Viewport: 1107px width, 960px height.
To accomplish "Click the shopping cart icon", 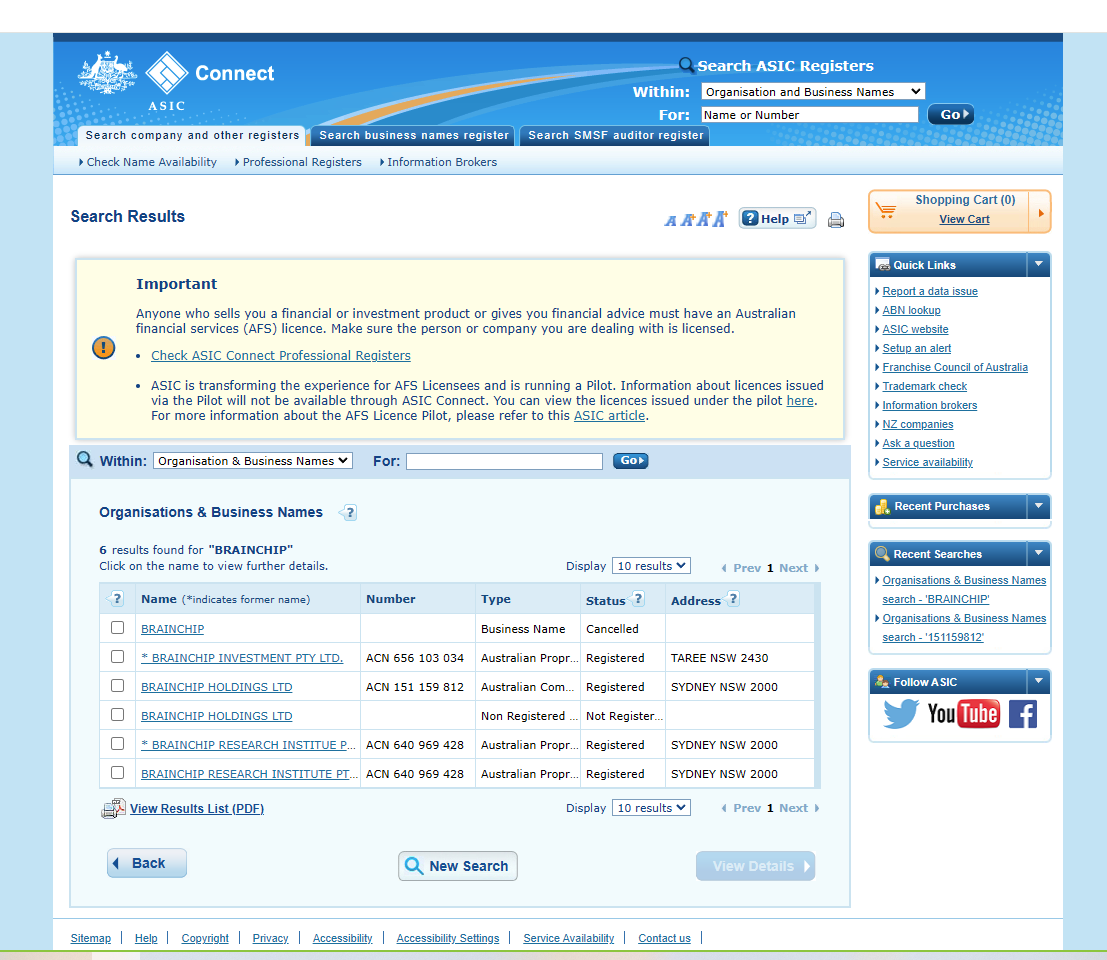I will [885, 210].
